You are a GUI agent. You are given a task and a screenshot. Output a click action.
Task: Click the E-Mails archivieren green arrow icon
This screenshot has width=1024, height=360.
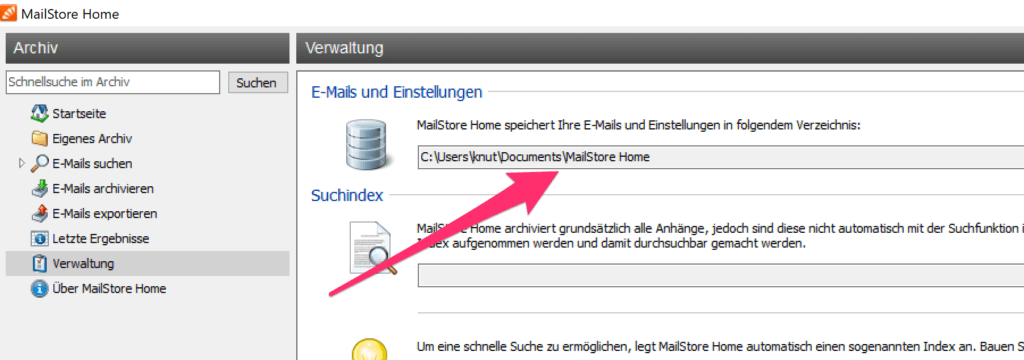coord(40,189)
